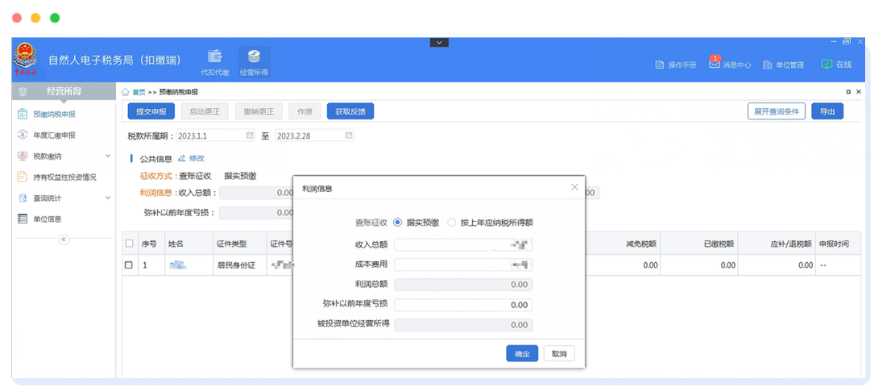Click the 收入总额 input in dialog

pos(463,245)
